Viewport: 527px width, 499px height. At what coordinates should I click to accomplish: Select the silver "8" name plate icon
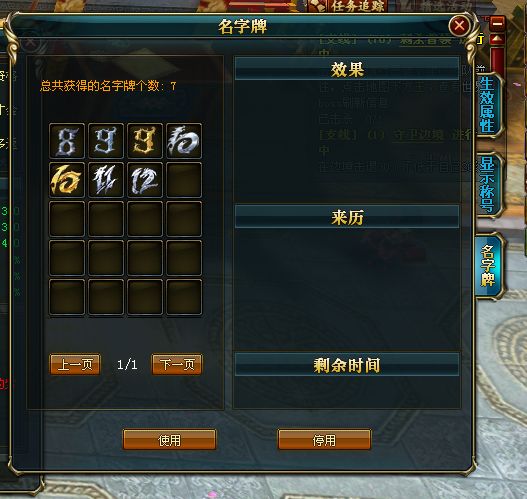tap(67, 141)
